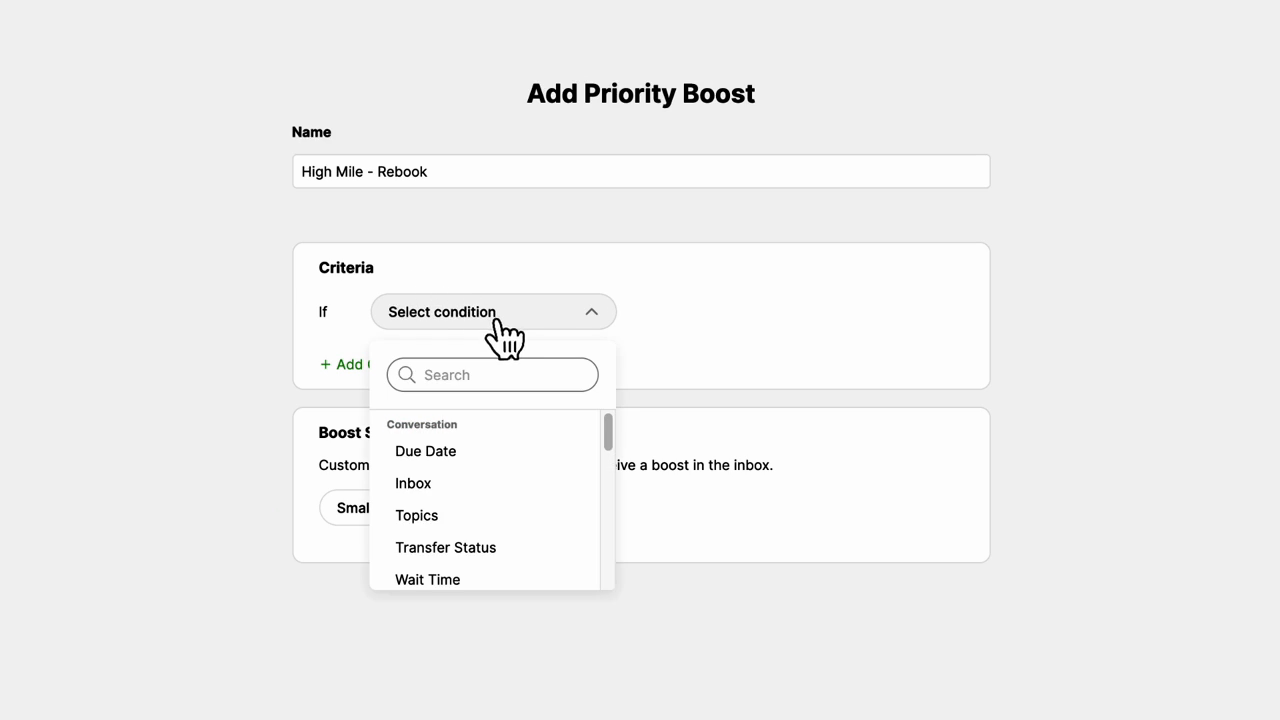Click the "+ Add Condition" link
The height and width of the screenshot is (720, 1280).
(x=343, y=364)
